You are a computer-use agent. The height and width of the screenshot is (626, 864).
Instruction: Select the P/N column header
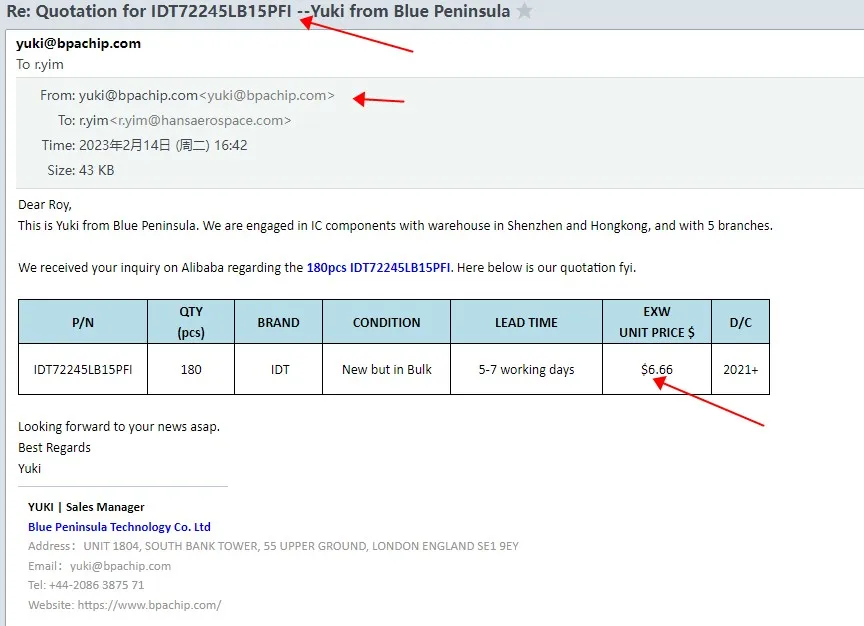[82, 321]
